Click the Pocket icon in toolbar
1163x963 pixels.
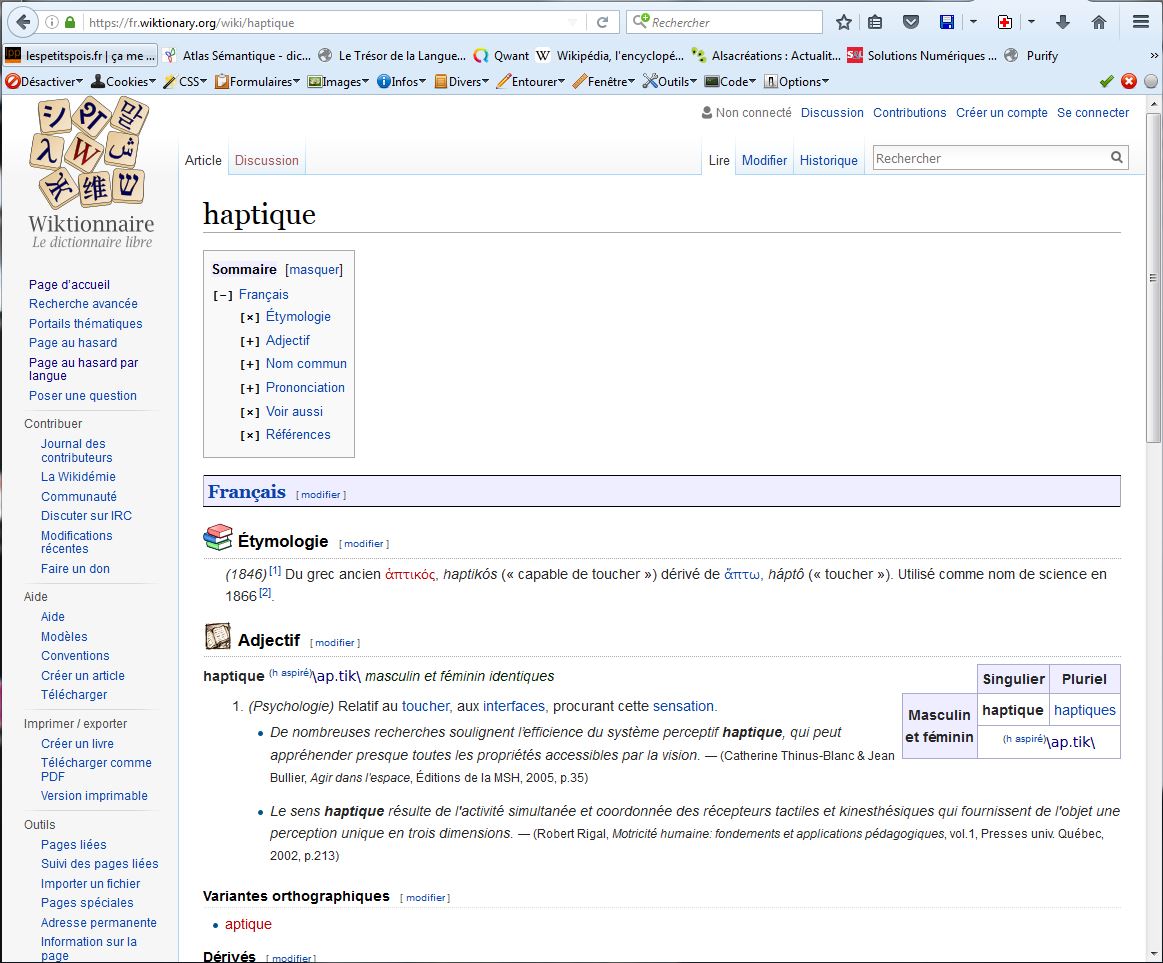click(910, 22)
